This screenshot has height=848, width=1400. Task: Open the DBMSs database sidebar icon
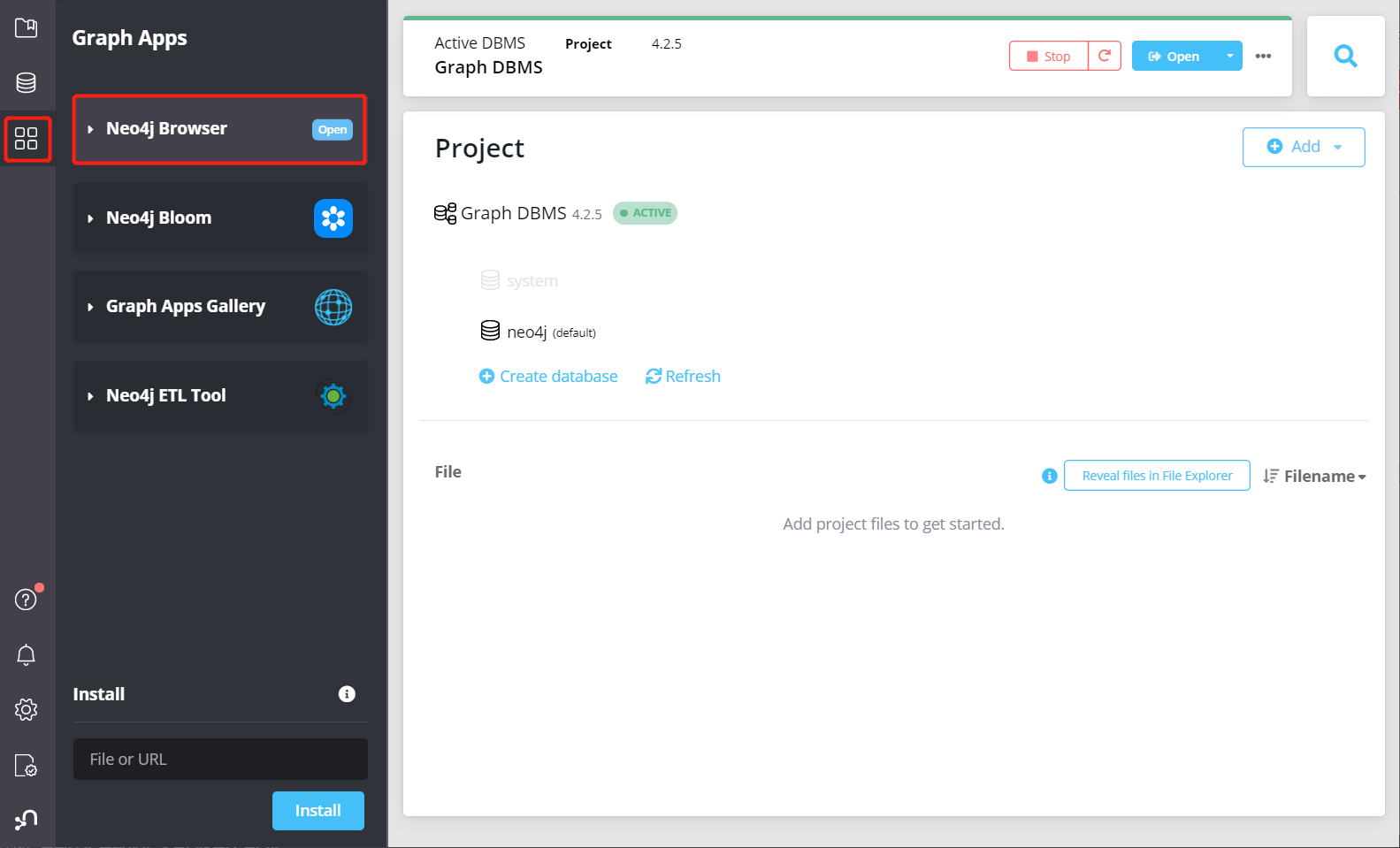(27, 83)
